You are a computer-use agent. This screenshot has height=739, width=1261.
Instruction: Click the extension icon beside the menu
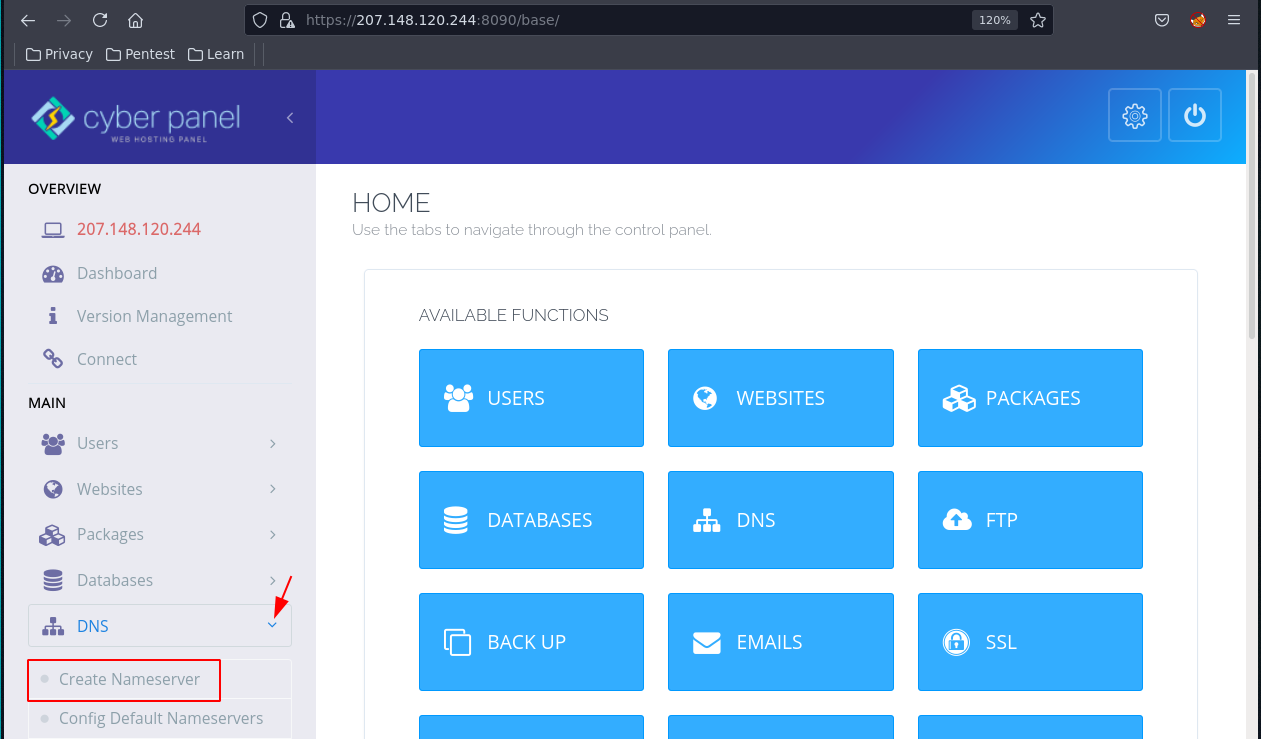click(1198, 20)
